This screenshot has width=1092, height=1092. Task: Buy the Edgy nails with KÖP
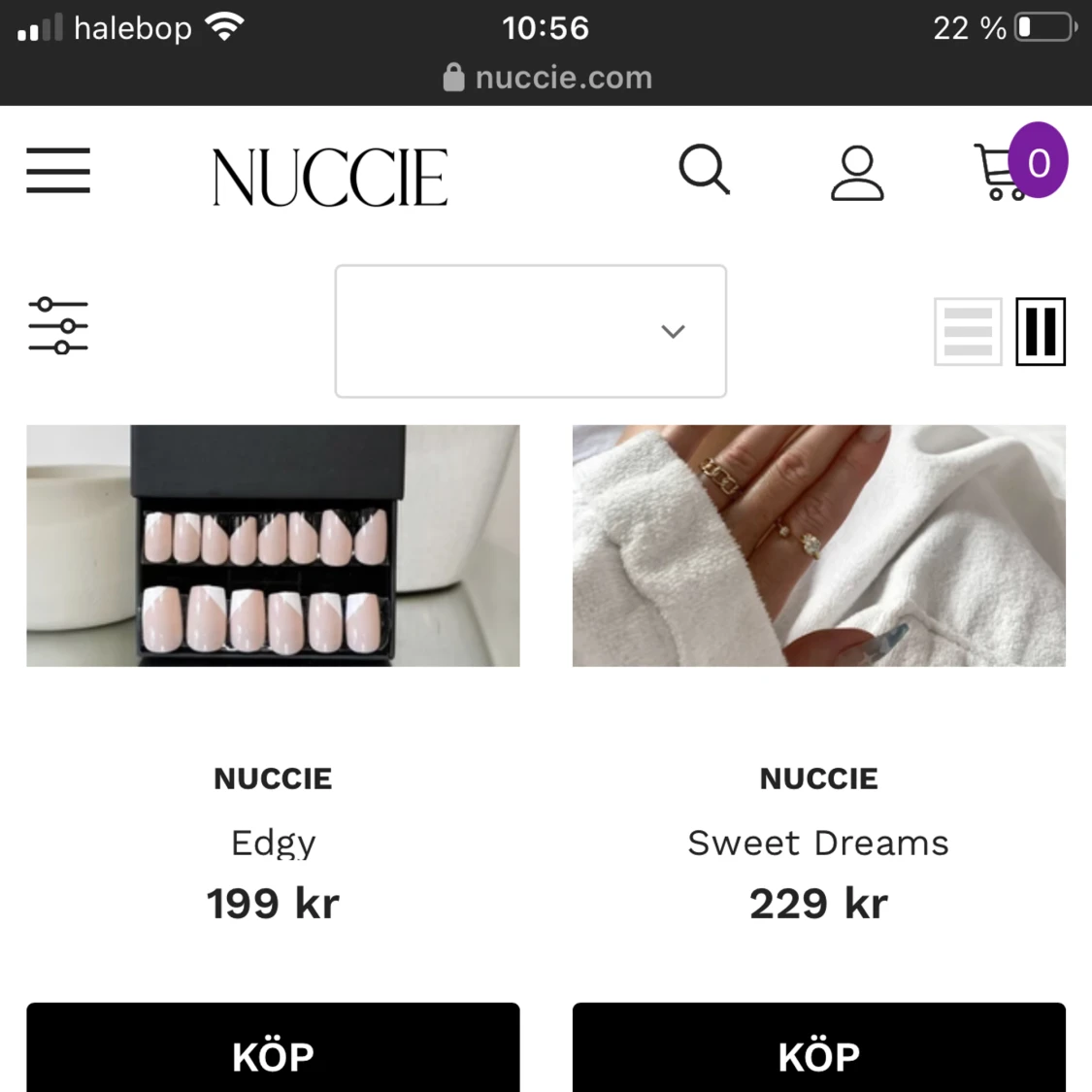[x=273, y=1057]
